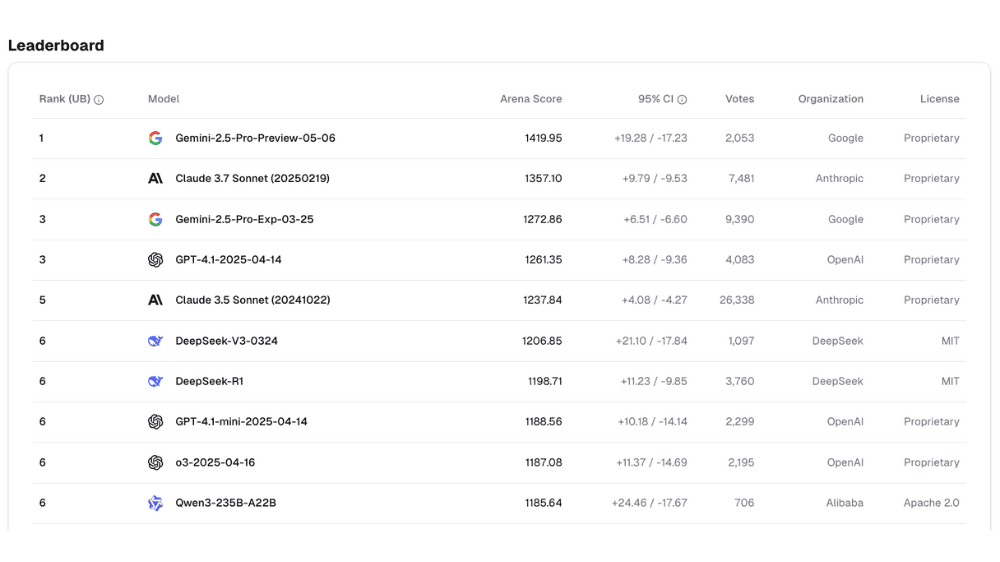Viewport: 1000px width, 562px height.
Task: Click confidence interval +21.10 / -17.84
Action: click(652, 341)
